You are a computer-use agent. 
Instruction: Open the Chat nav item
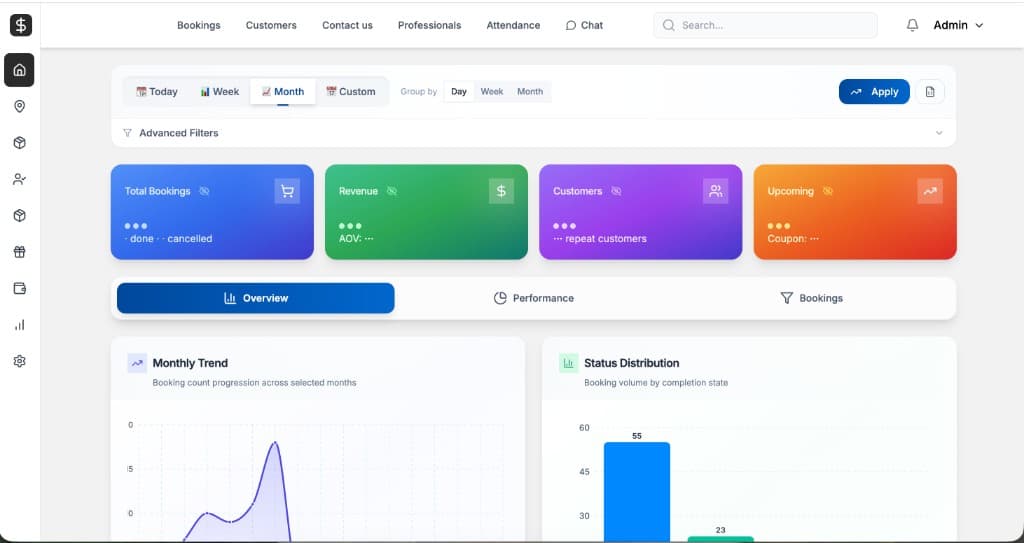point(584,25)
